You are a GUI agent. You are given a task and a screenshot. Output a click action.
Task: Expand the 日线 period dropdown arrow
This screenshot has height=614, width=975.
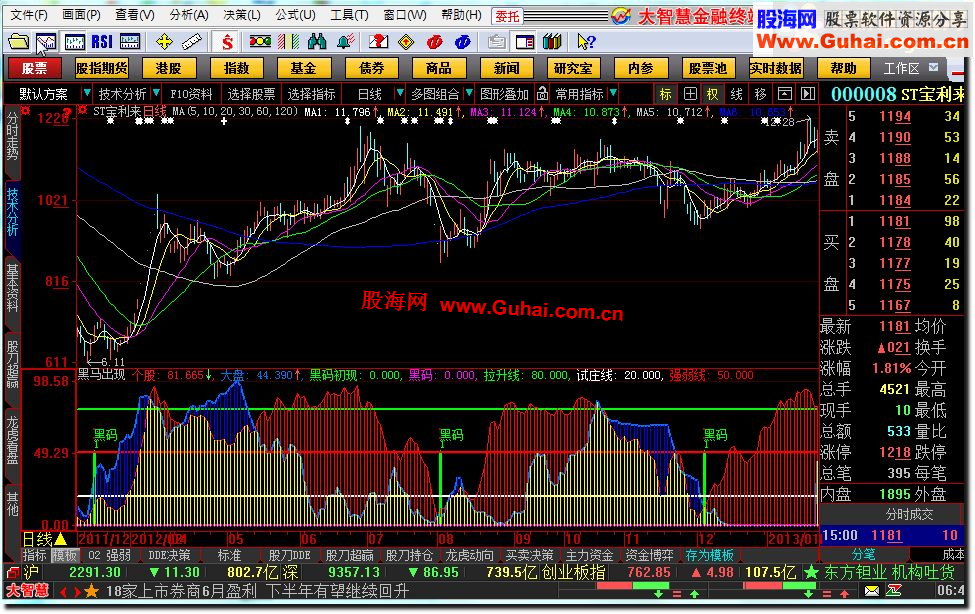[x=400, y=93]
